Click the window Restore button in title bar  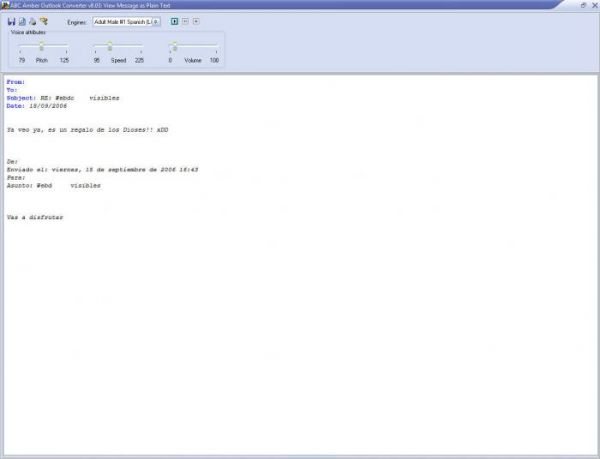(584, 5)
